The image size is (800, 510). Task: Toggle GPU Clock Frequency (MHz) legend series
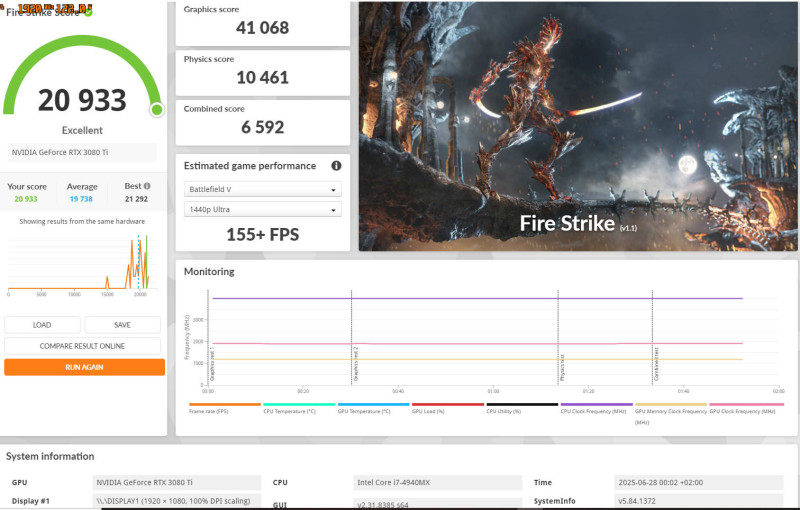click(x=746, y=408)
